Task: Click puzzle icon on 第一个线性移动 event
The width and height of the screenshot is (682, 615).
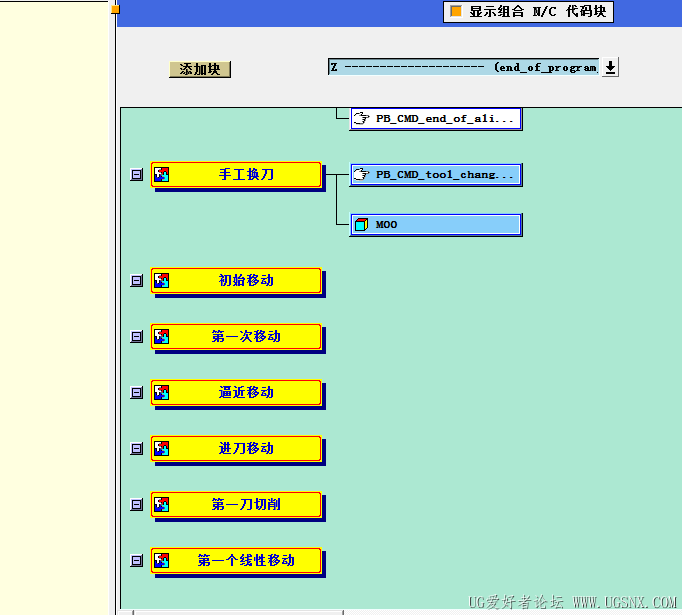Action: 161,560
